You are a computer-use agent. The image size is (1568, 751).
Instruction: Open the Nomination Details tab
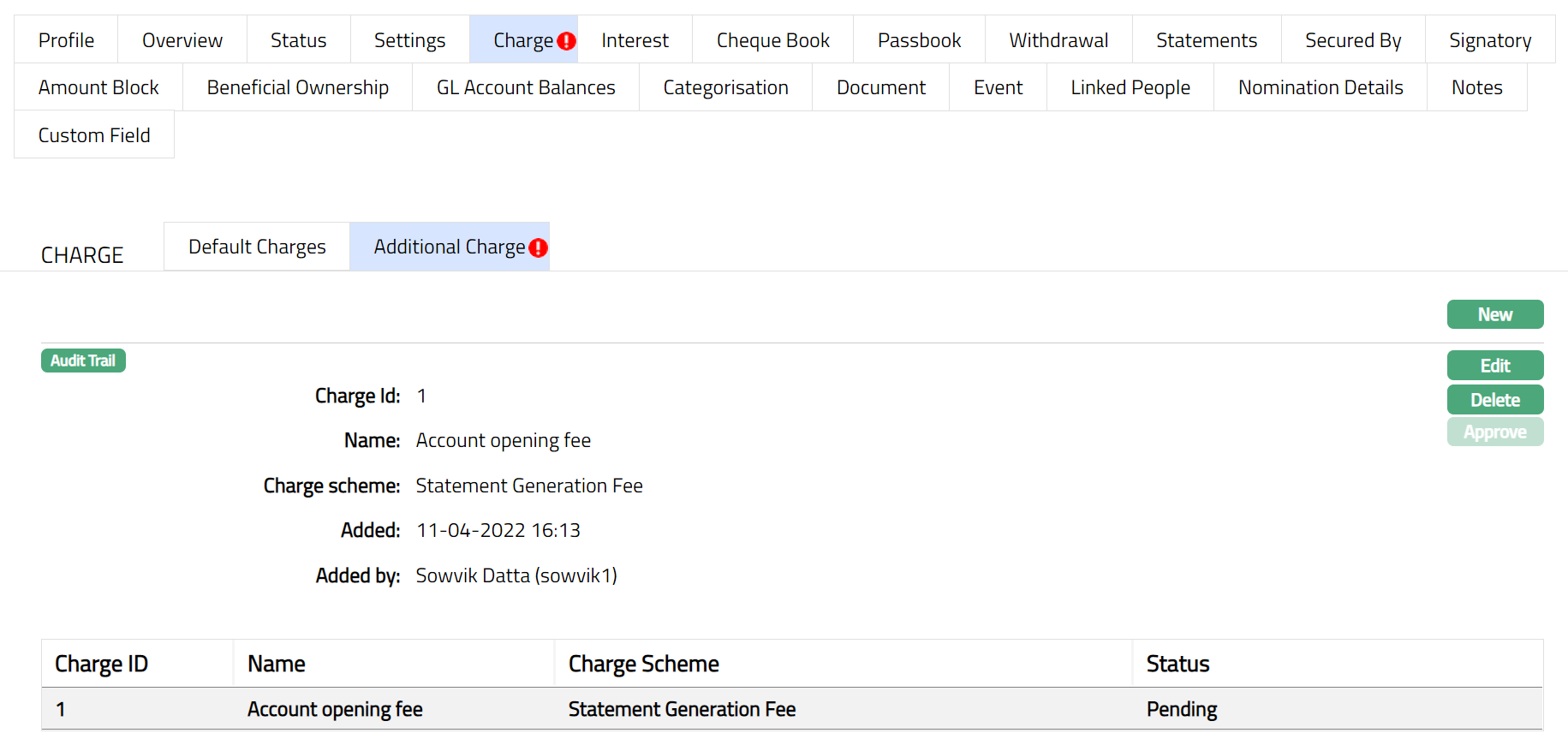click(x=1320, y=87)
